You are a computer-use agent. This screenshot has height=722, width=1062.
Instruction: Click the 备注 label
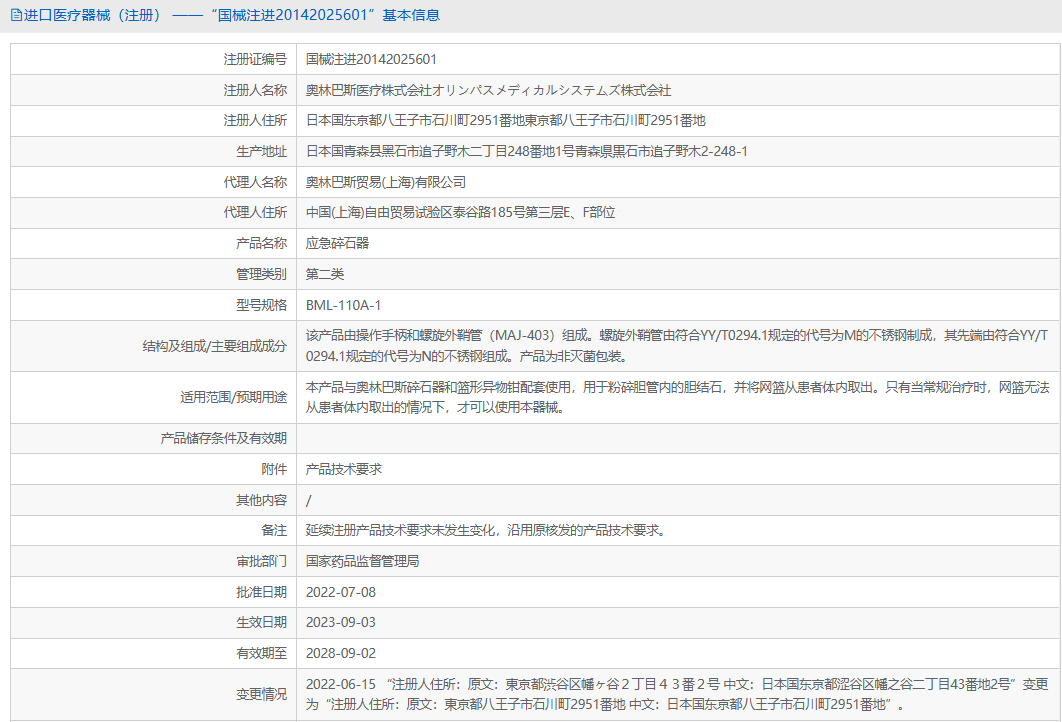pos(274,530)
